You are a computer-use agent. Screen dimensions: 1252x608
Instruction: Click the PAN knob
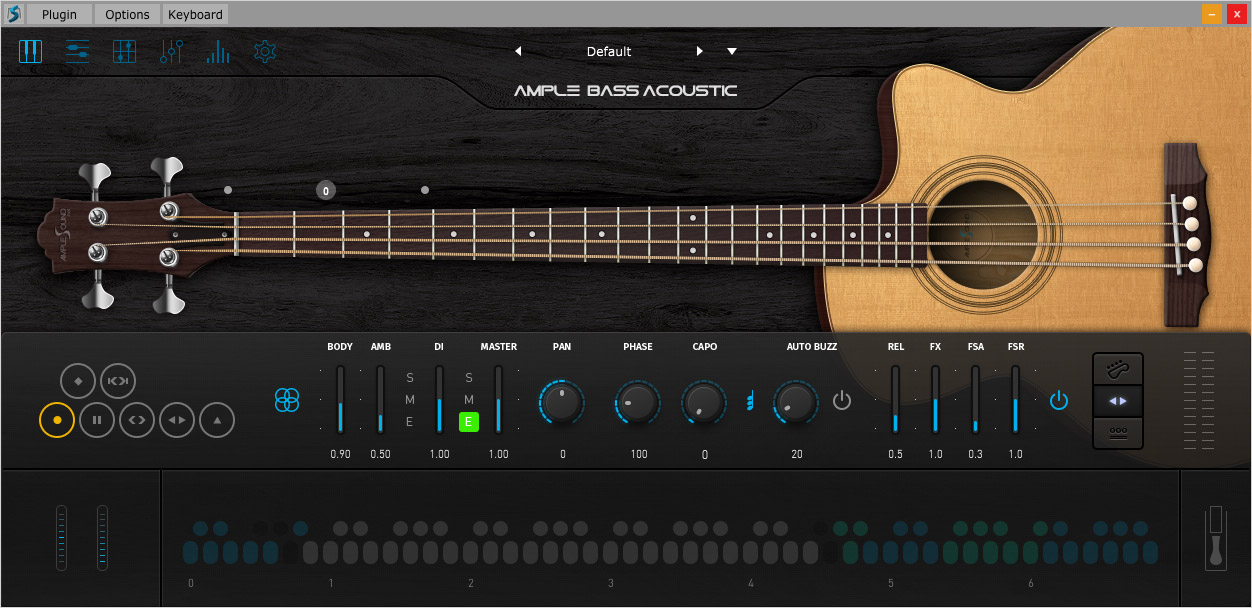(562, 402)
